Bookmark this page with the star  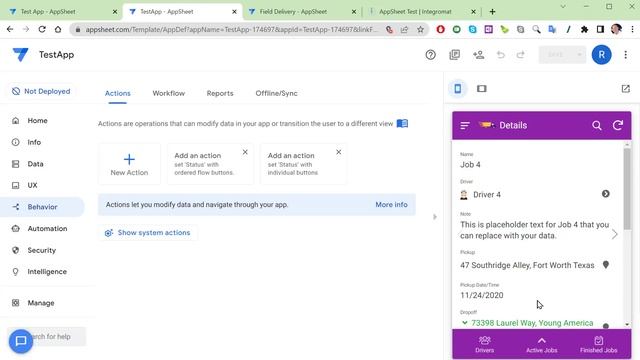tap(420, 29)
